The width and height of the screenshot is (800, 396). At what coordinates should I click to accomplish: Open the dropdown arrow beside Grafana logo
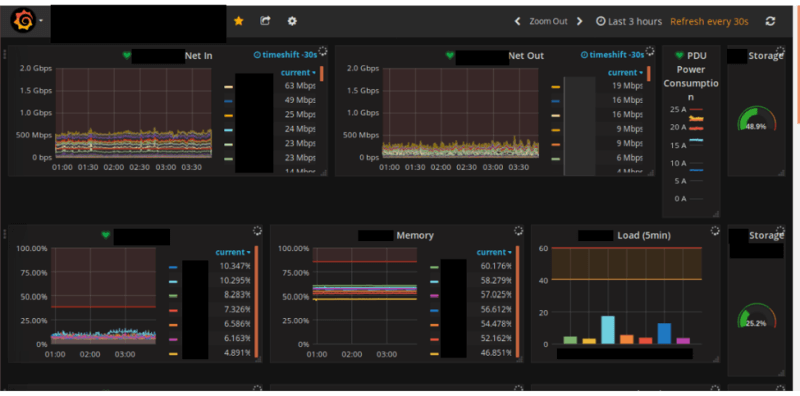pos(41,21)
